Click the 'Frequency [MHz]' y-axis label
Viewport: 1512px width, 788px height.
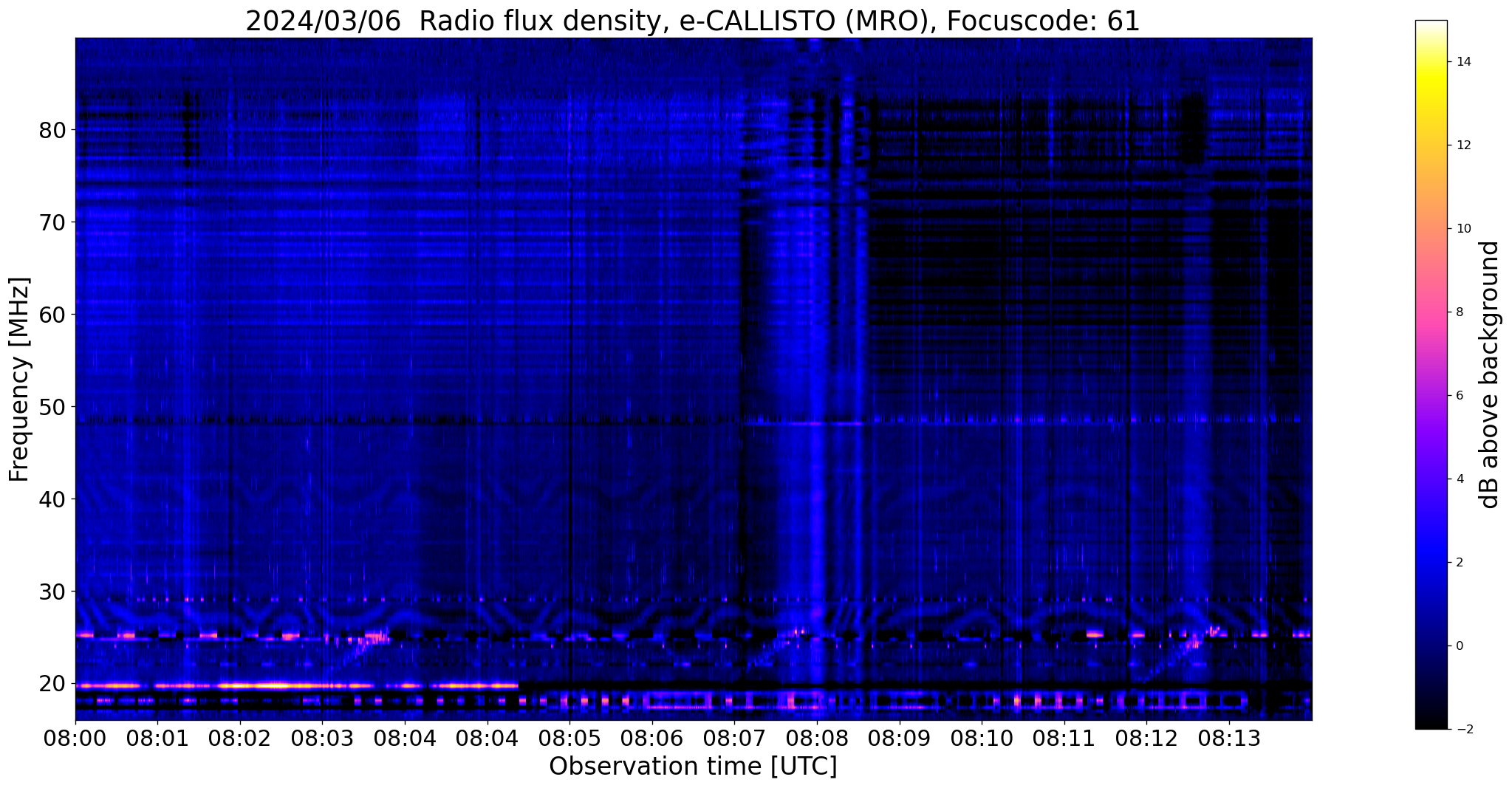coord(19,379)
